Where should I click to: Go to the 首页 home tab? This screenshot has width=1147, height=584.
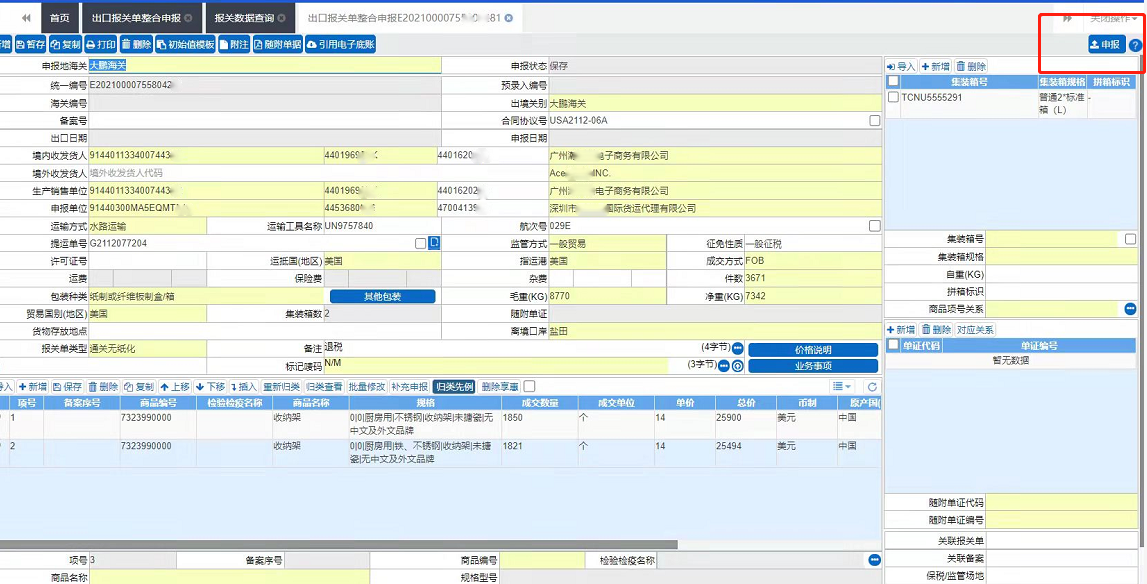pyautogui.click(x=60, y=18)
